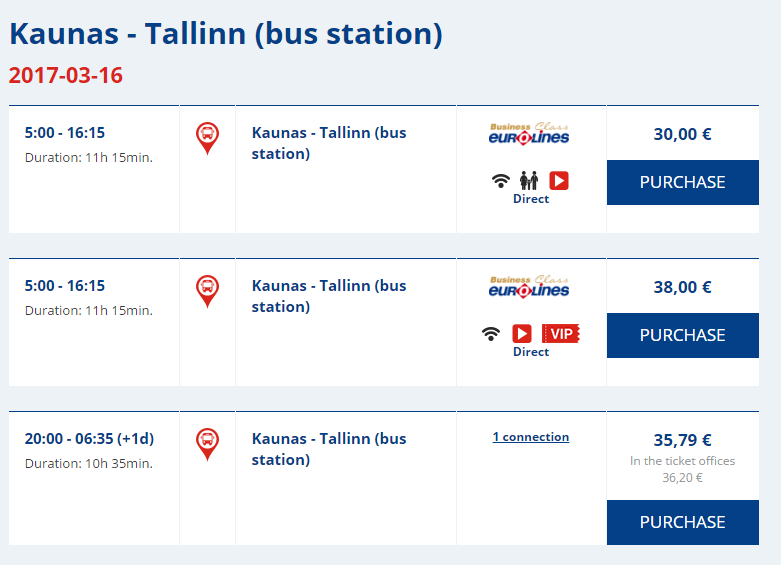Image resolution: width=781 pixels, height=565 pixels.
Task: Select route name in the 20:00 departure row
Action: 329,449
